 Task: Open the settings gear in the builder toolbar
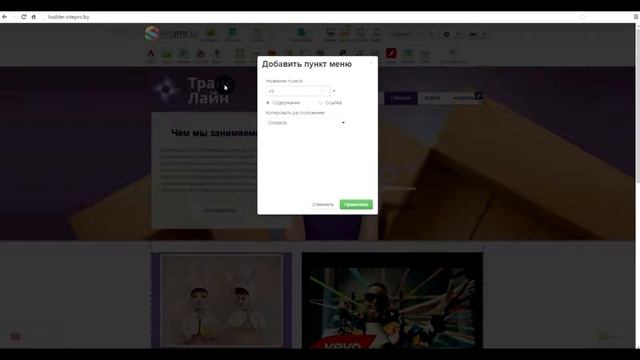[x=447, y=34]
